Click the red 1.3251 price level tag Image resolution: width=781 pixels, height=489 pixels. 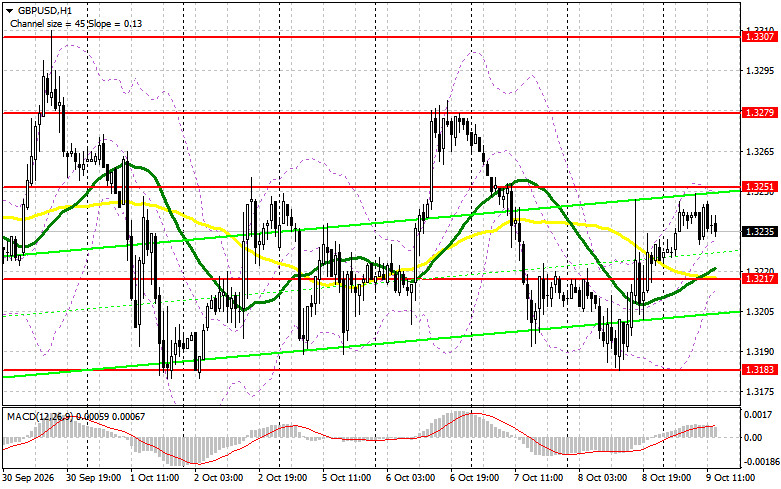pos(759,187)
